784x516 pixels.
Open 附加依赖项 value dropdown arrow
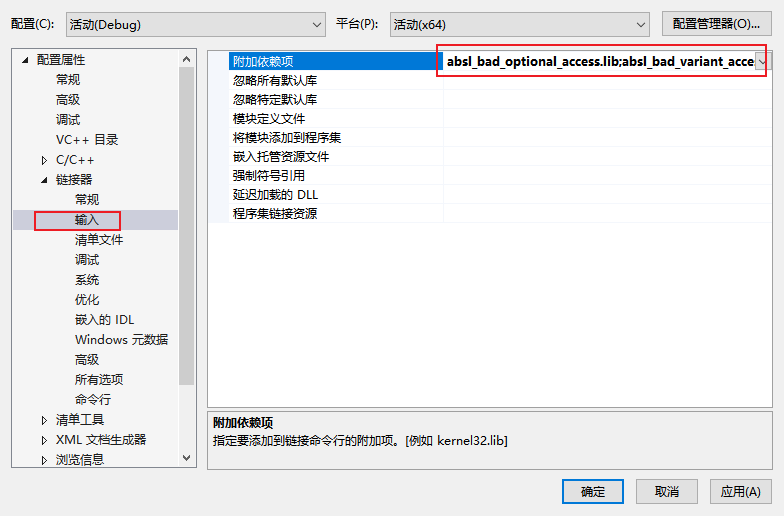pyautogui.click(x=762, y=62)
